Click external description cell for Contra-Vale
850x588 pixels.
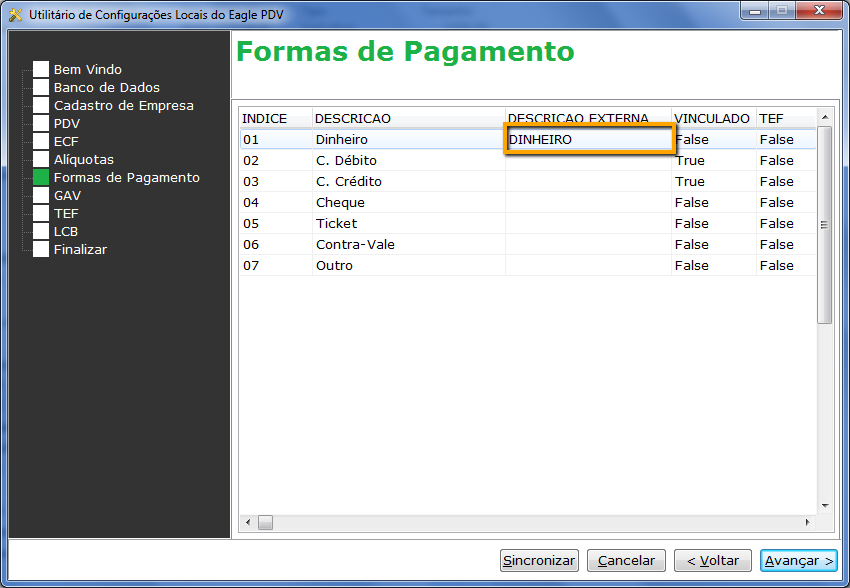pyautogui.click(x=588, y=244)
